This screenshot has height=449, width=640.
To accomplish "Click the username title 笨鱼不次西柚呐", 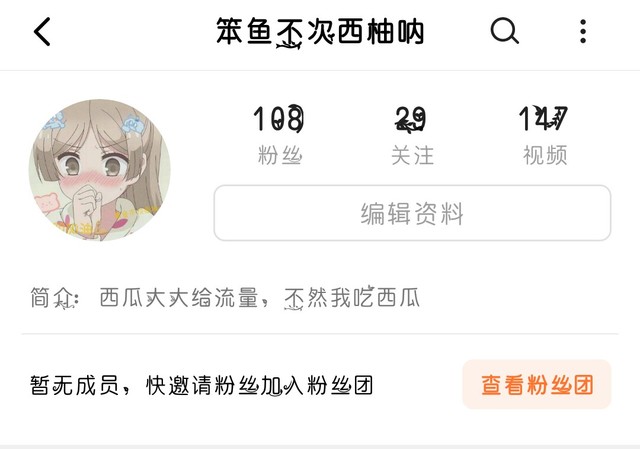I will coord(320,32).
